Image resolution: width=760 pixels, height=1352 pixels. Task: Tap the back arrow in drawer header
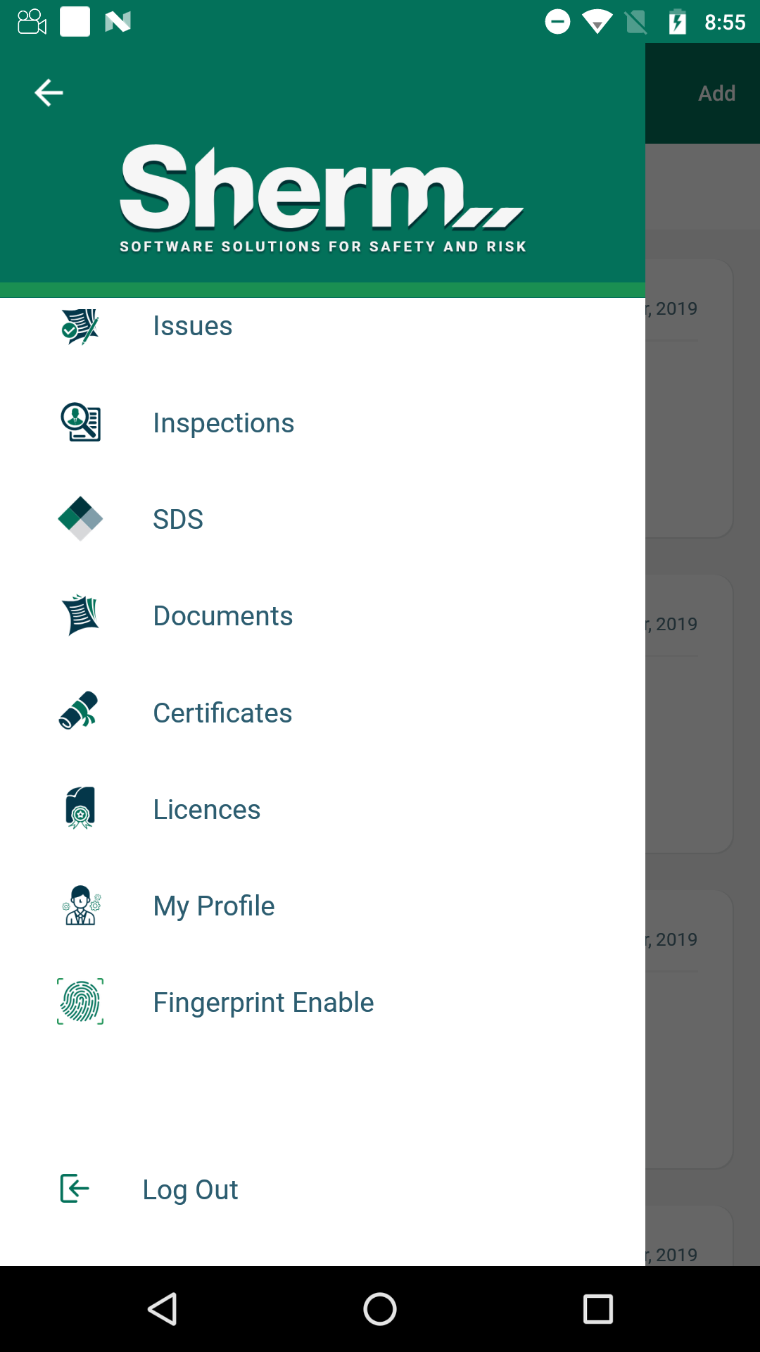(48, 93)
